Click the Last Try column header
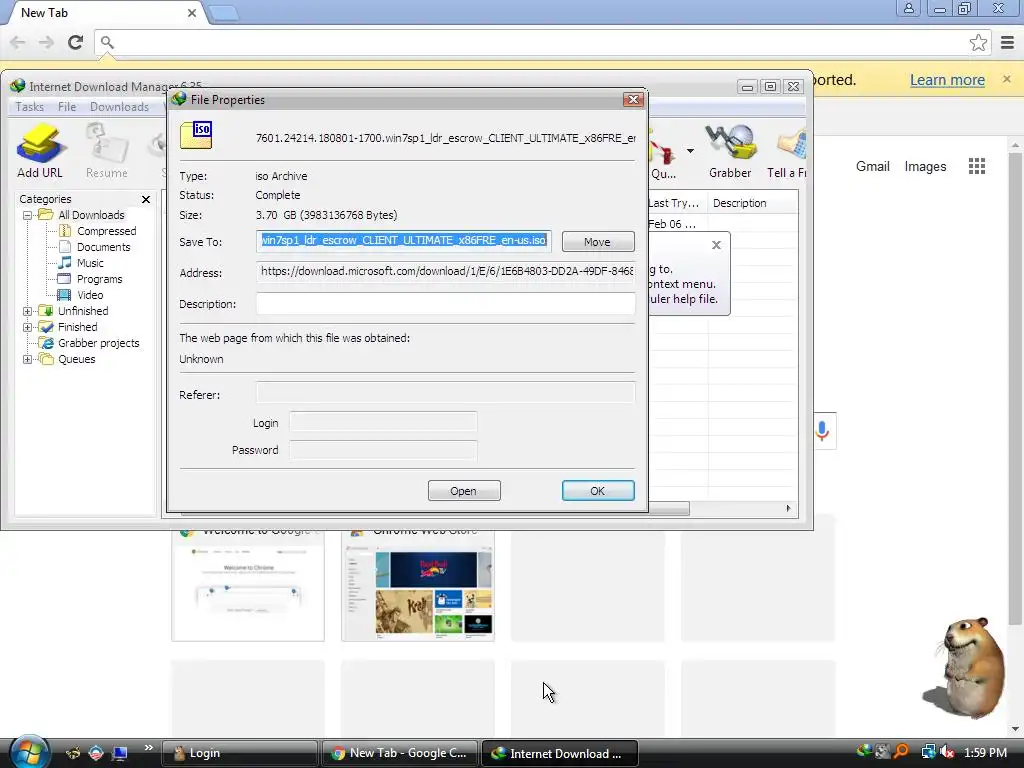1024x768 pixels. [677, 203]
